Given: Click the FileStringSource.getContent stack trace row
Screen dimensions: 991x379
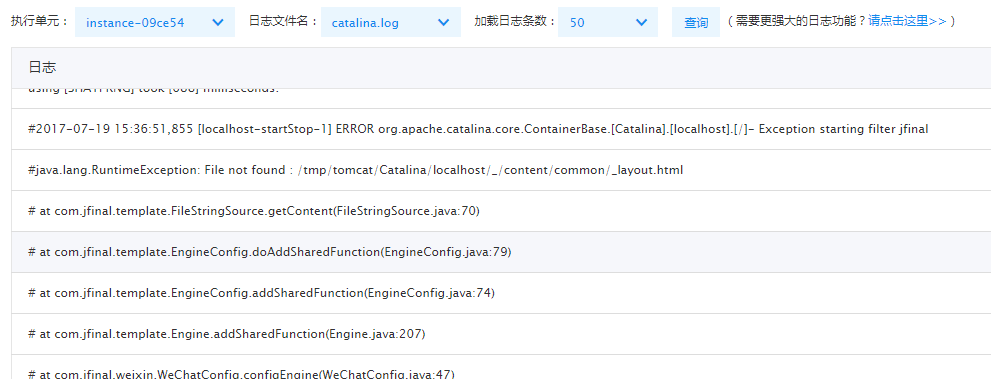Looking at the screenshot, I should [501, 211].
